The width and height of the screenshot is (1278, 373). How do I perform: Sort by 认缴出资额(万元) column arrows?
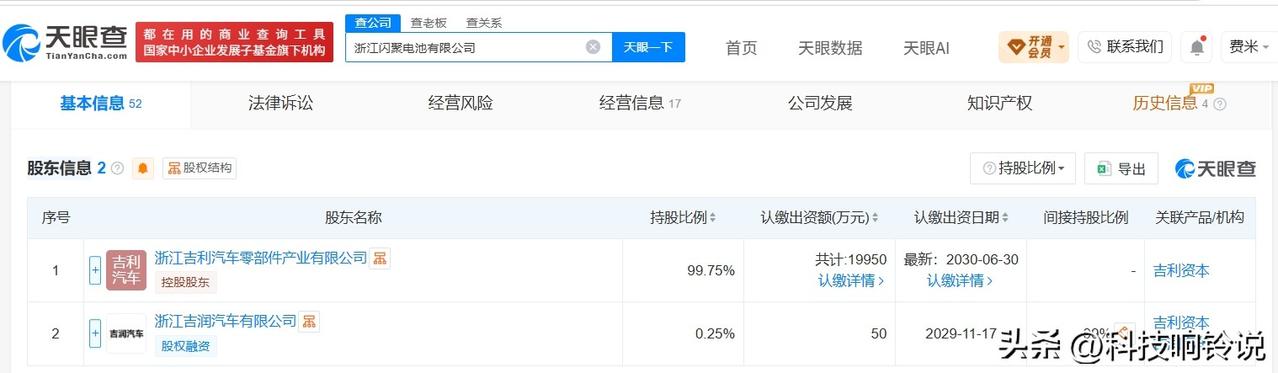point(875,218)
